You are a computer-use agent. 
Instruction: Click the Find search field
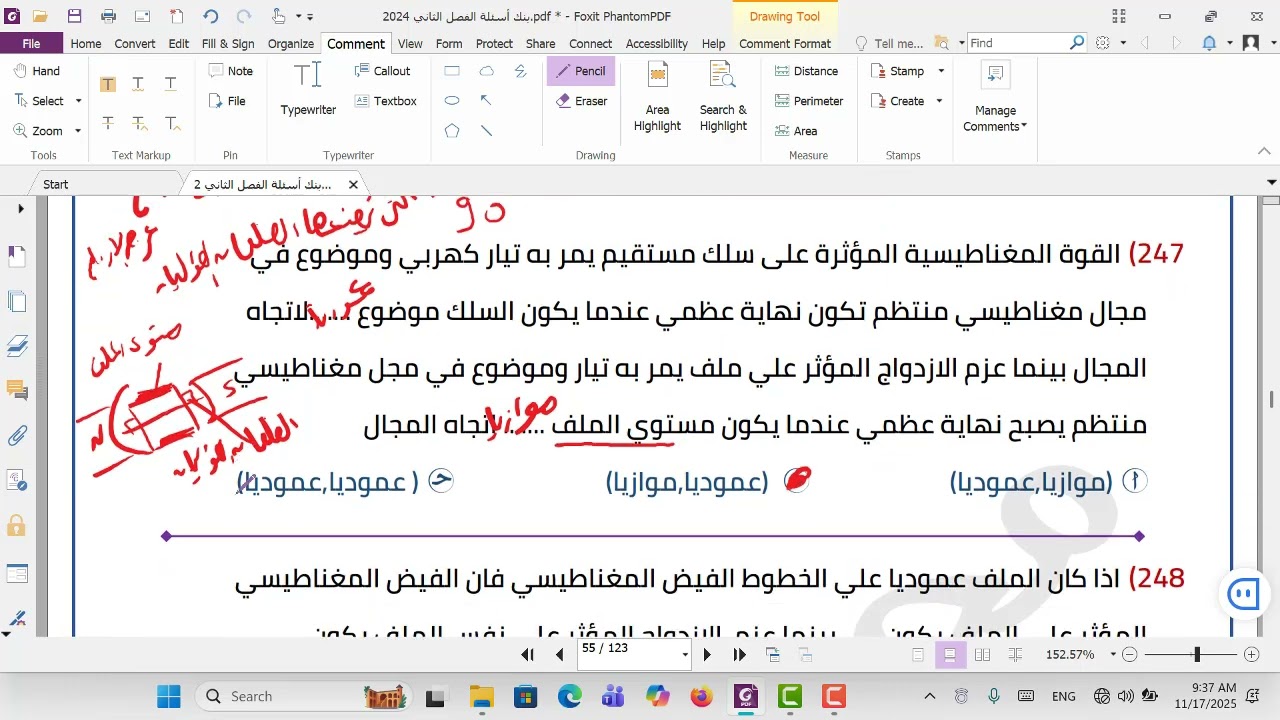[1018, 43]
